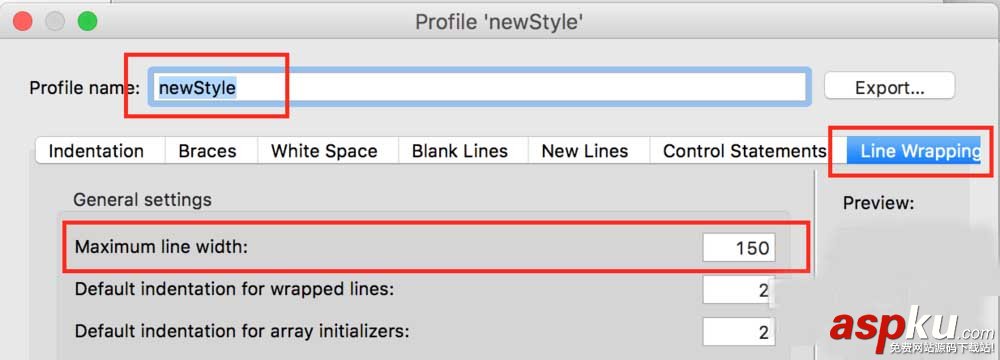Focus the wrapped lines indentation field
The height and width of the screenshot is (360, 1000).
pos(739,289)
